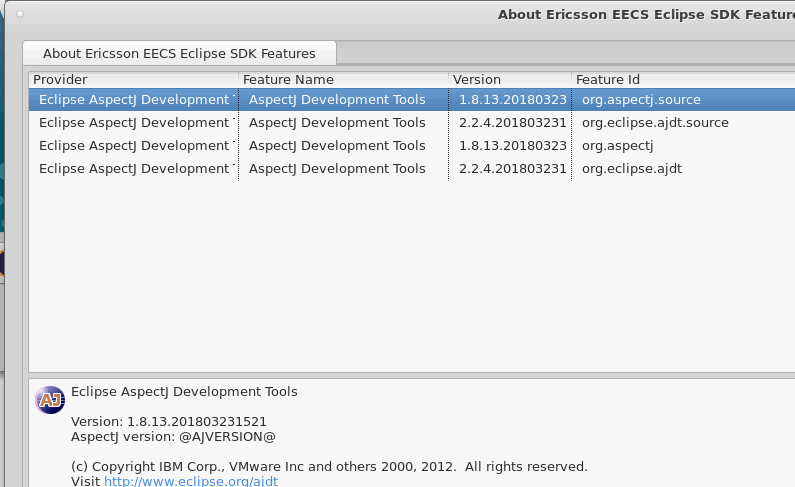Click the Copyright IBM Corp., VMware Inc line
This screenshot has height=487, width=795.
(x=329, y=466)
